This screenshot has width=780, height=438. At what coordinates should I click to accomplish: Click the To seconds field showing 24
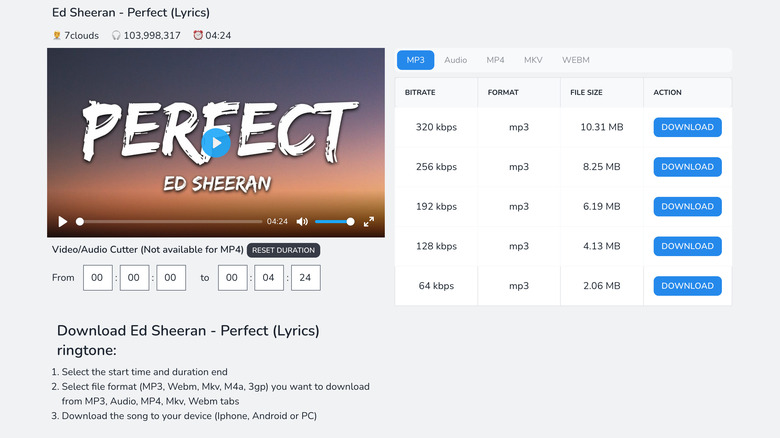(305, 278)
